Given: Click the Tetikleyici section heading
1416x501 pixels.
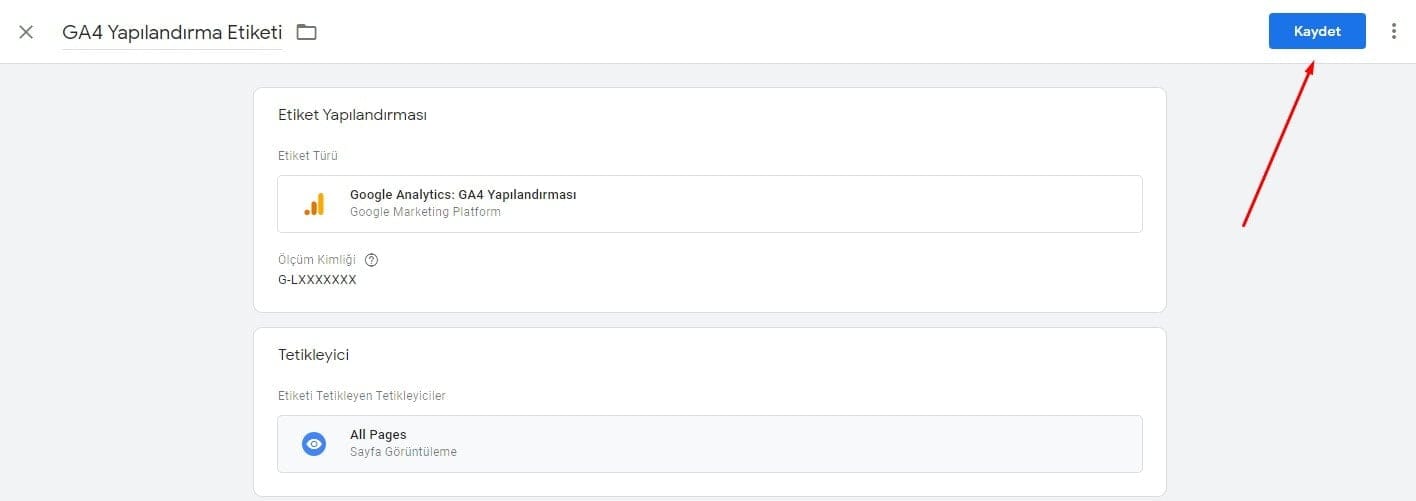Looking at the screenshot, I should point(313,355).
